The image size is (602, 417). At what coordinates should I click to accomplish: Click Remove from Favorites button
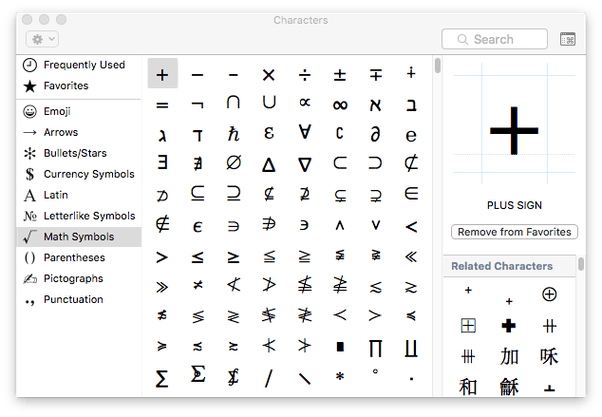coord(514,232)
